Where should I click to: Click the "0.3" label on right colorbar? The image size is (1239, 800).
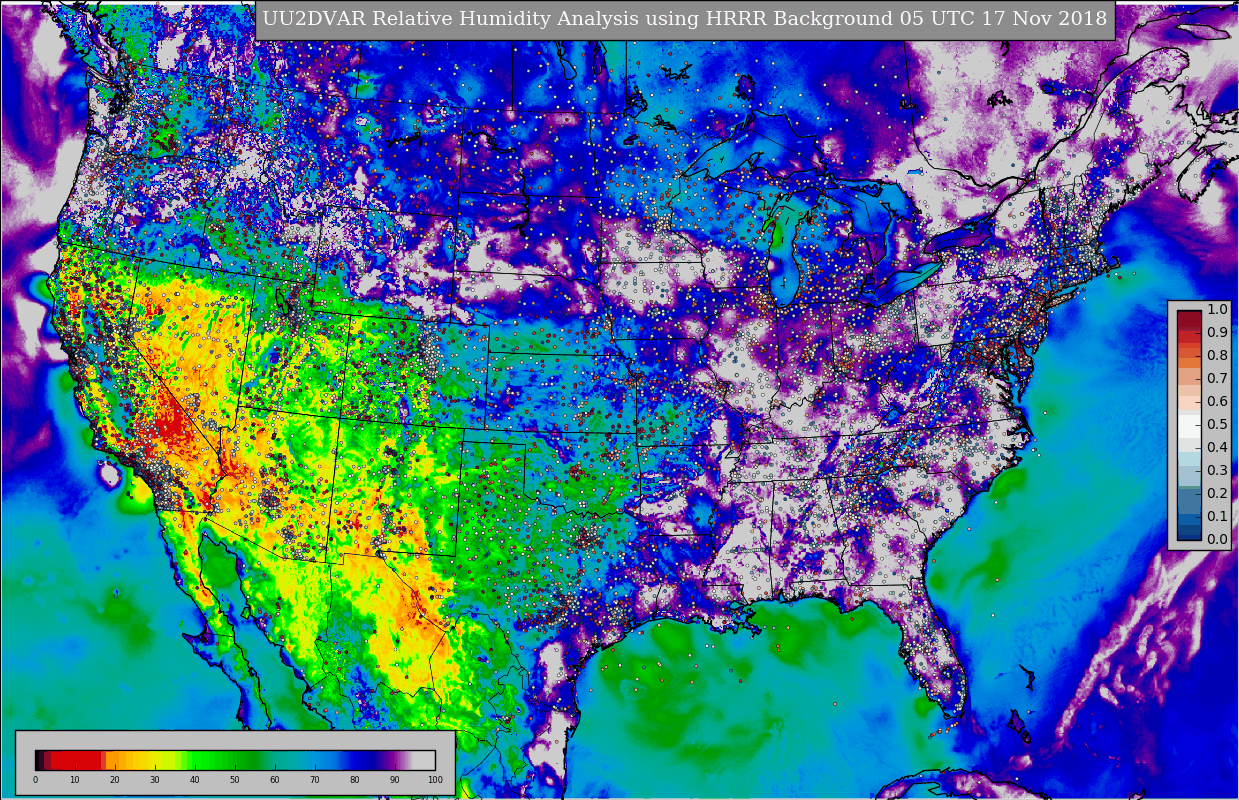1217,470
